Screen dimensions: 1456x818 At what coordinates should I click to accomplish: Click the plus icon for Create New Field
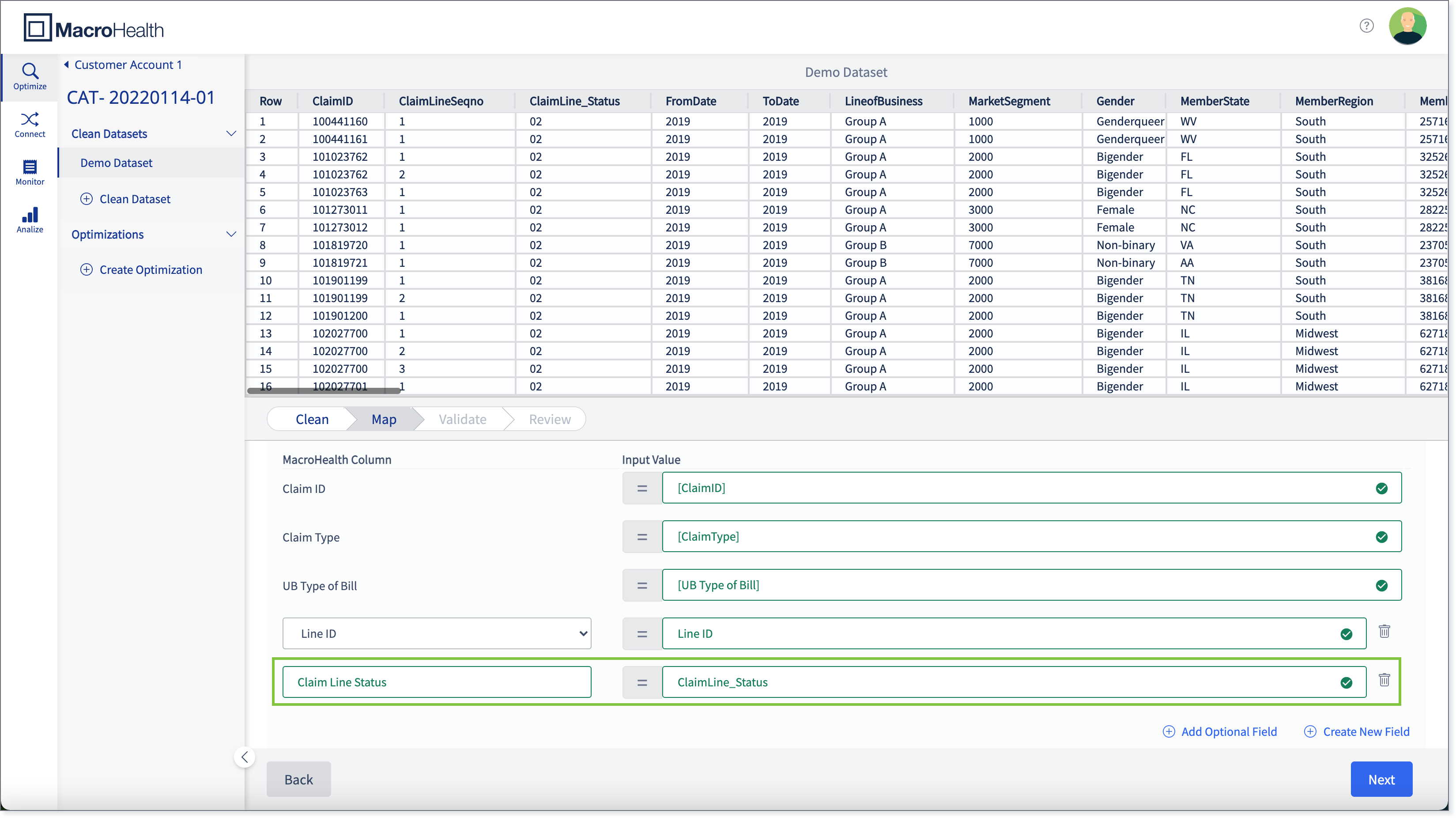point(1309,731)
